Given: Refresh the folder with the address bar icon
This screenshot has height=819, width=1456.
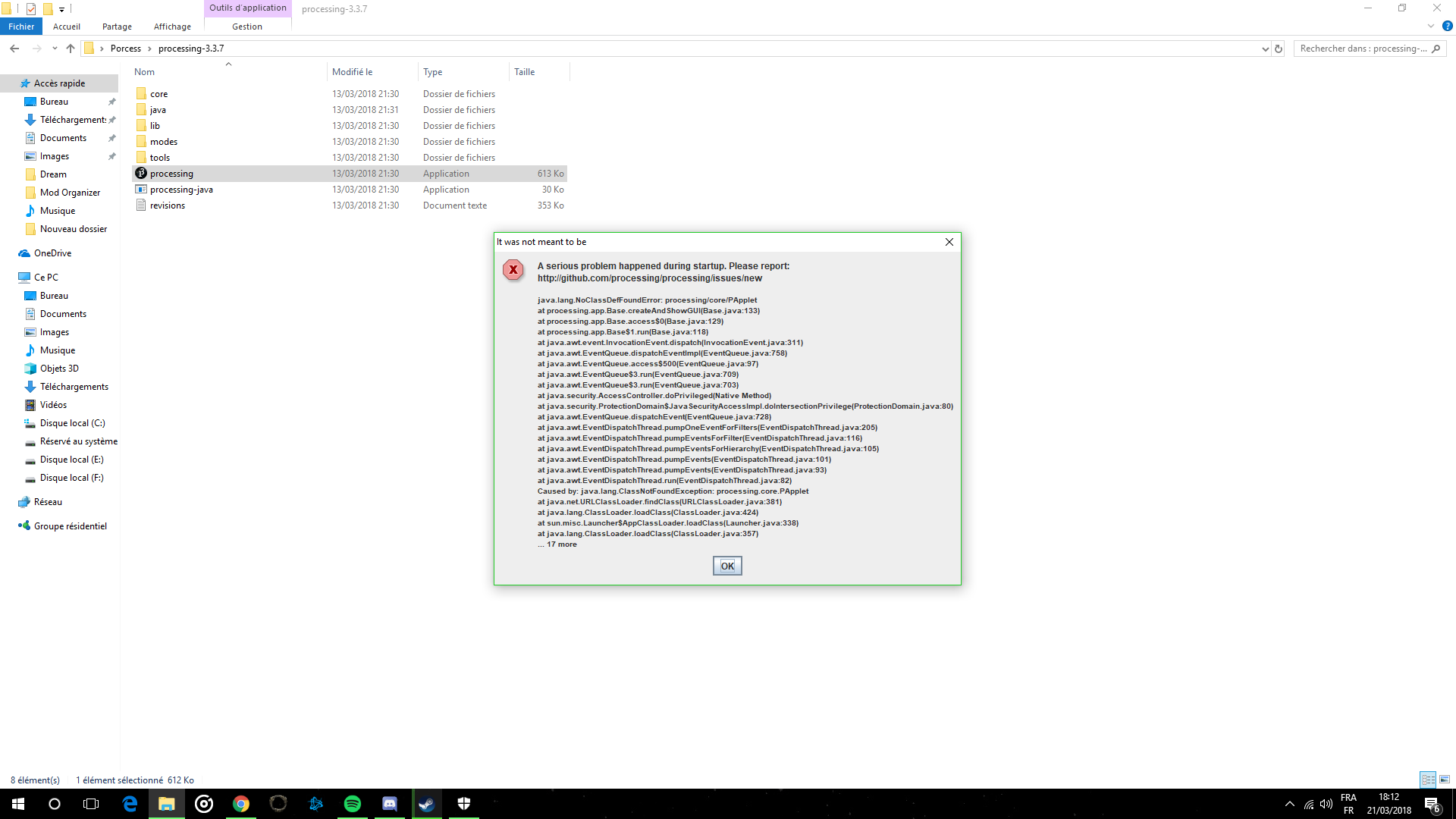Looking at the screenshot, I should [x=1279, y=48].
